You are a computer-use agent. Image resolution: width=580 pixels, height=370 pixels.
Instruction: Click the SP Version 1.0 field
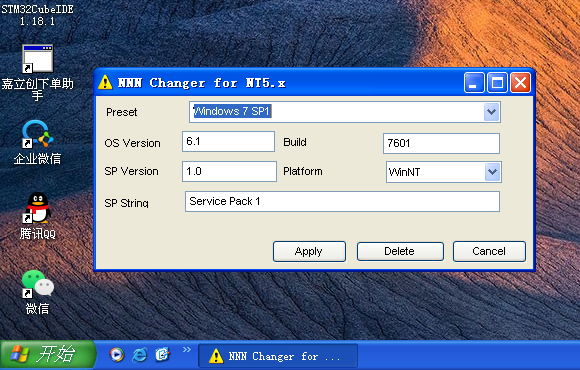tap(229, 171)
